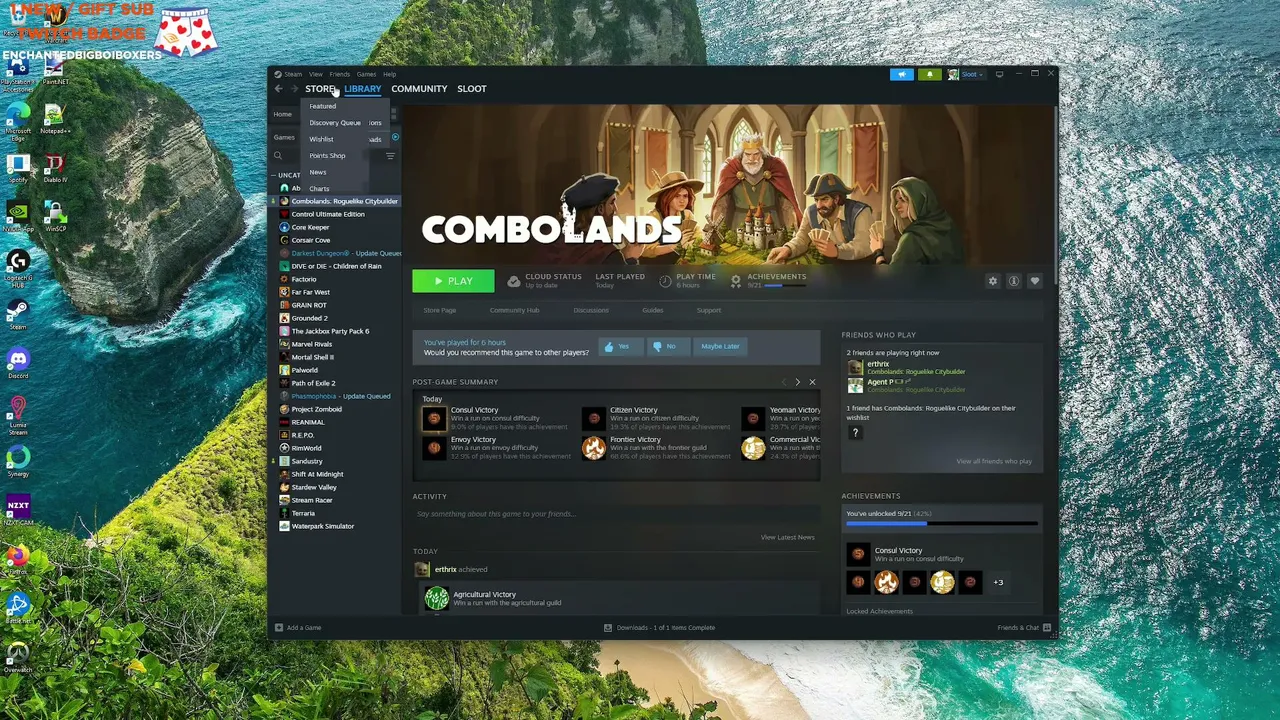Open the Steam menu in title bar

(293, 74)
